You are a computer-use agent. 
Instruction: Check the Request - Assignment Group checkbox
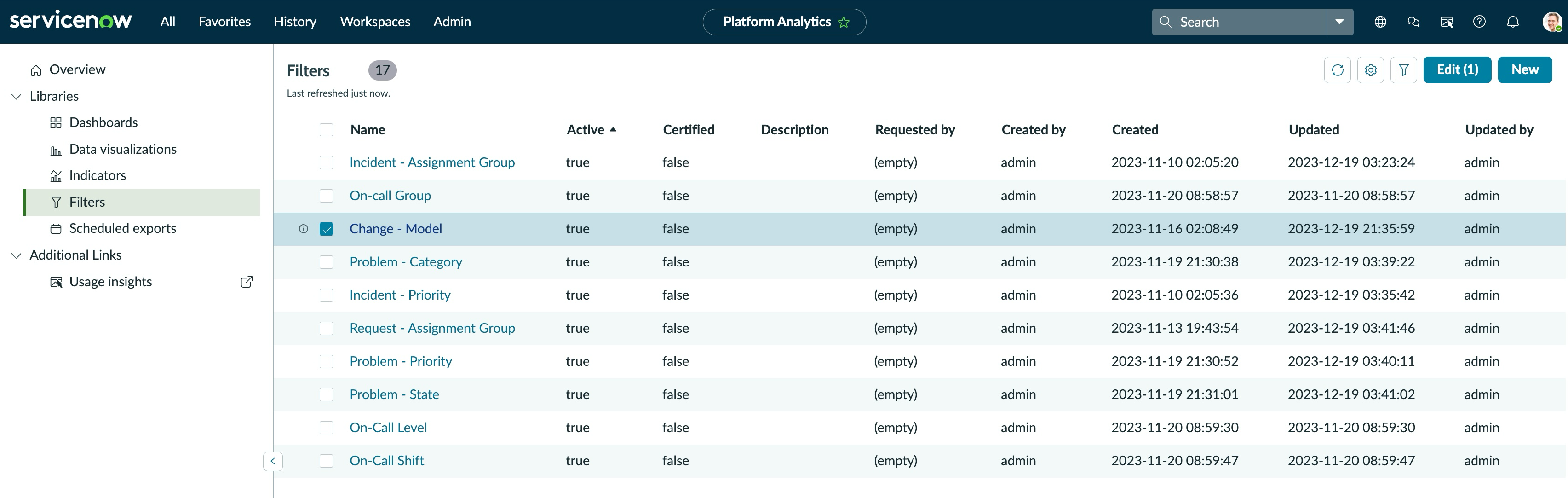point(326,328)
